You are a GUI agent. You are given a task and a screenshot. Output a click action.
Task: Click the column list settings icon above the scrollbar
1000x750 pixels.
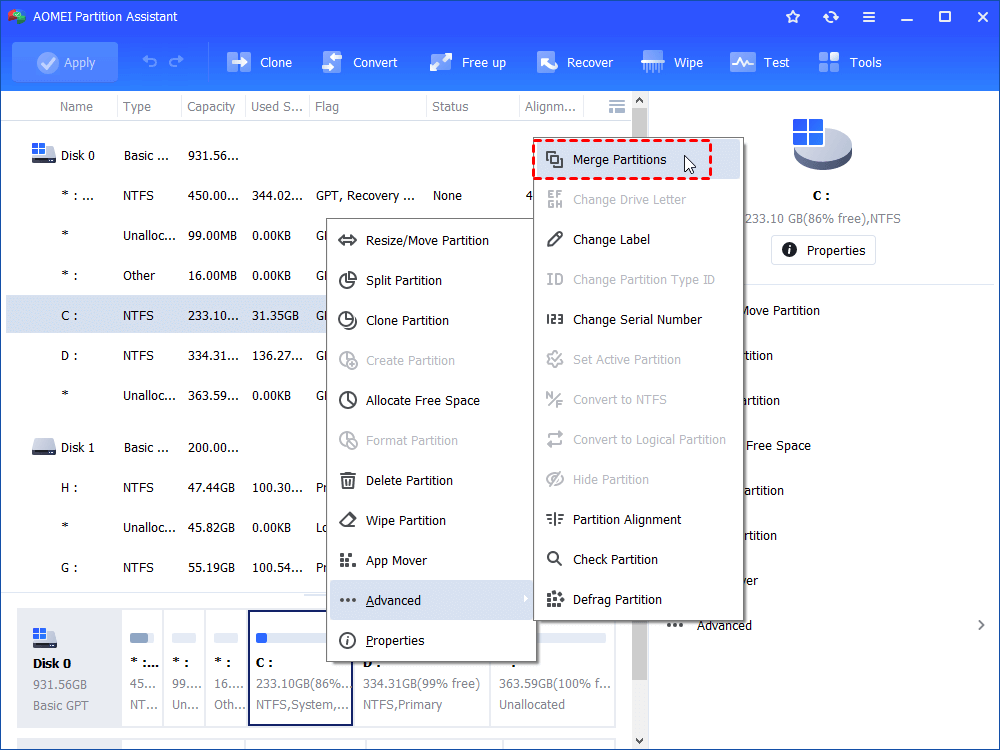coord(616,106)
